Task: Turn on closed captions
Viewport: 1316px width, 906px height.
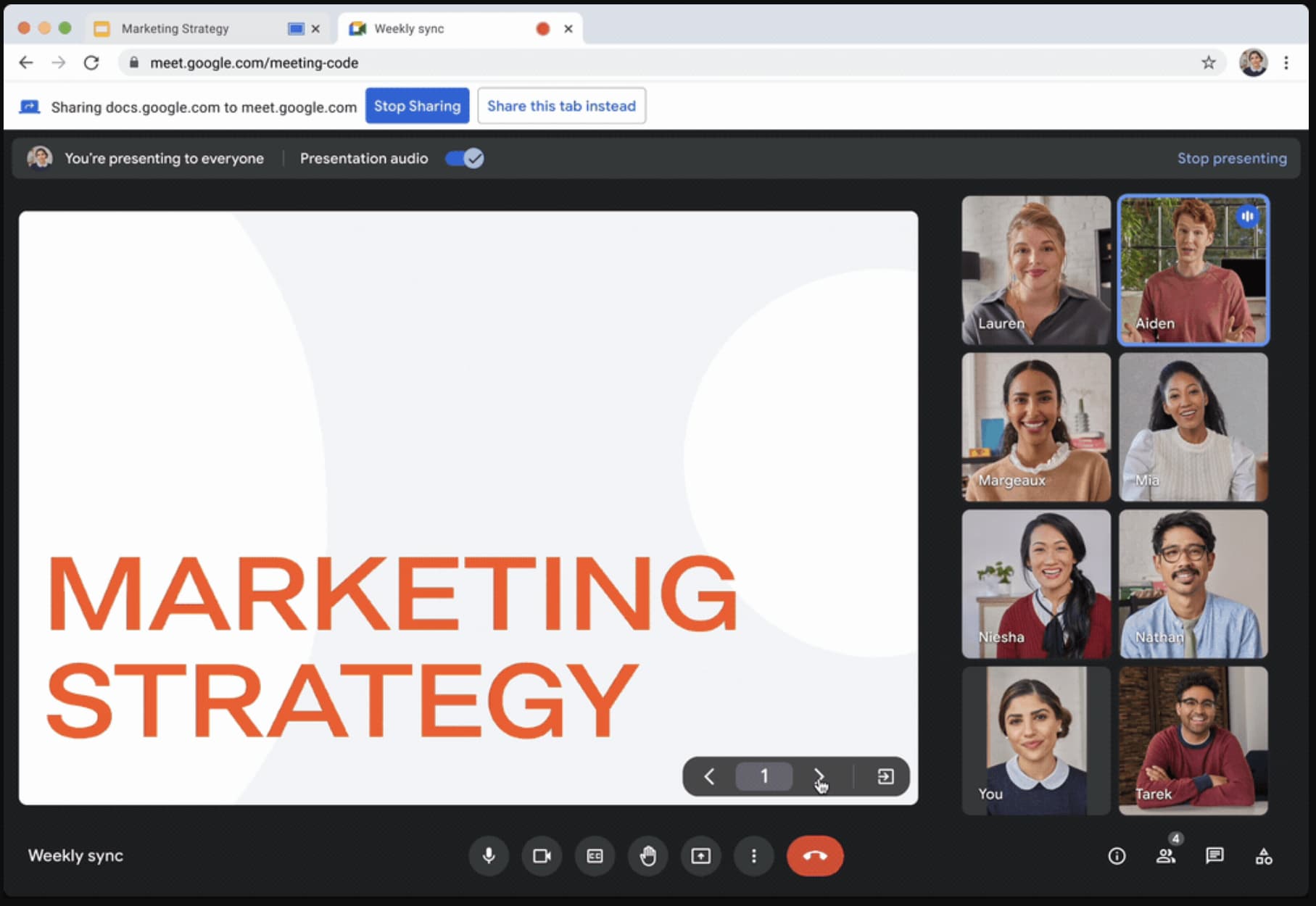Action: point(595,856)
